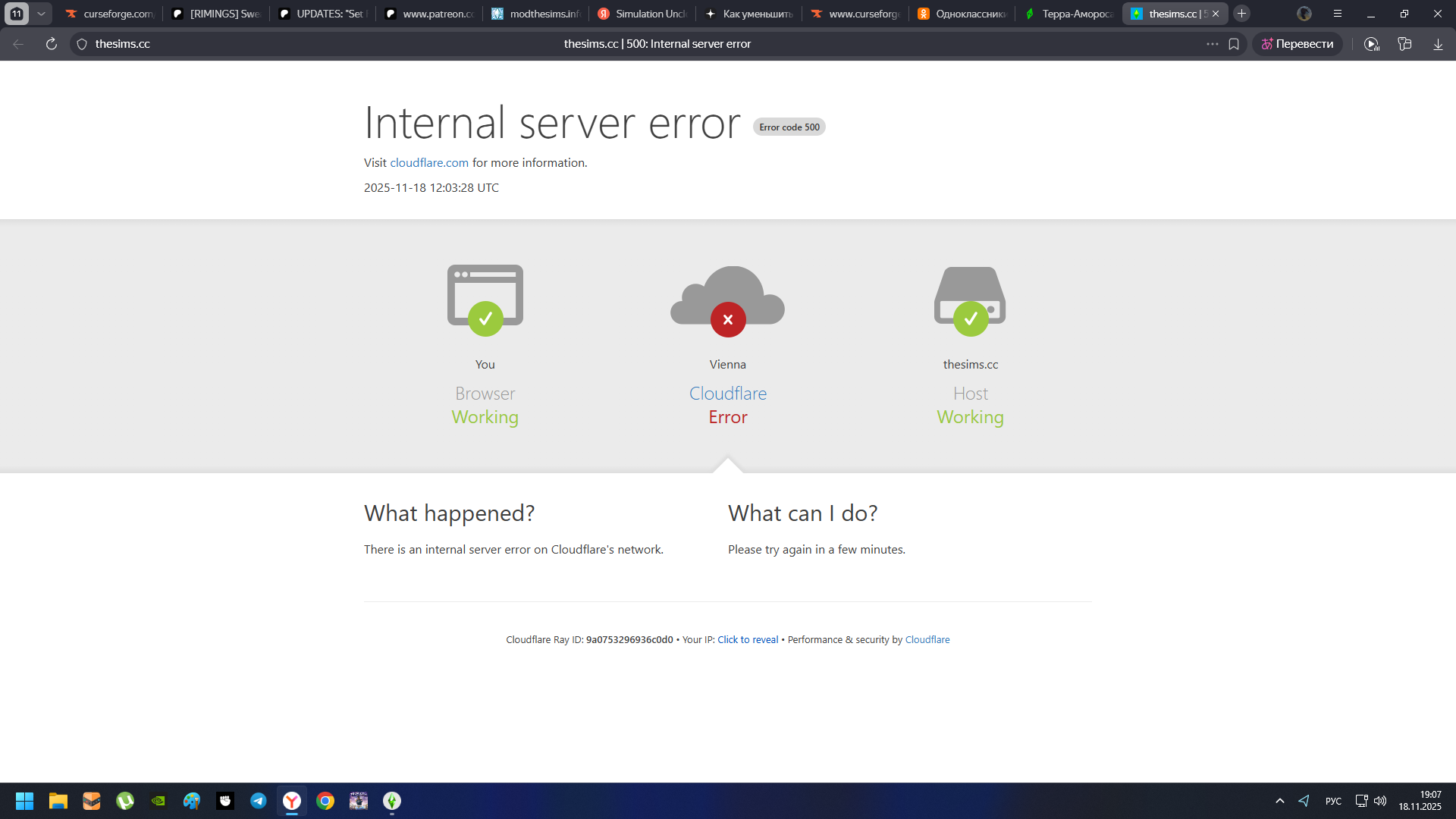Open a new tab with the plus icon

1241,14
